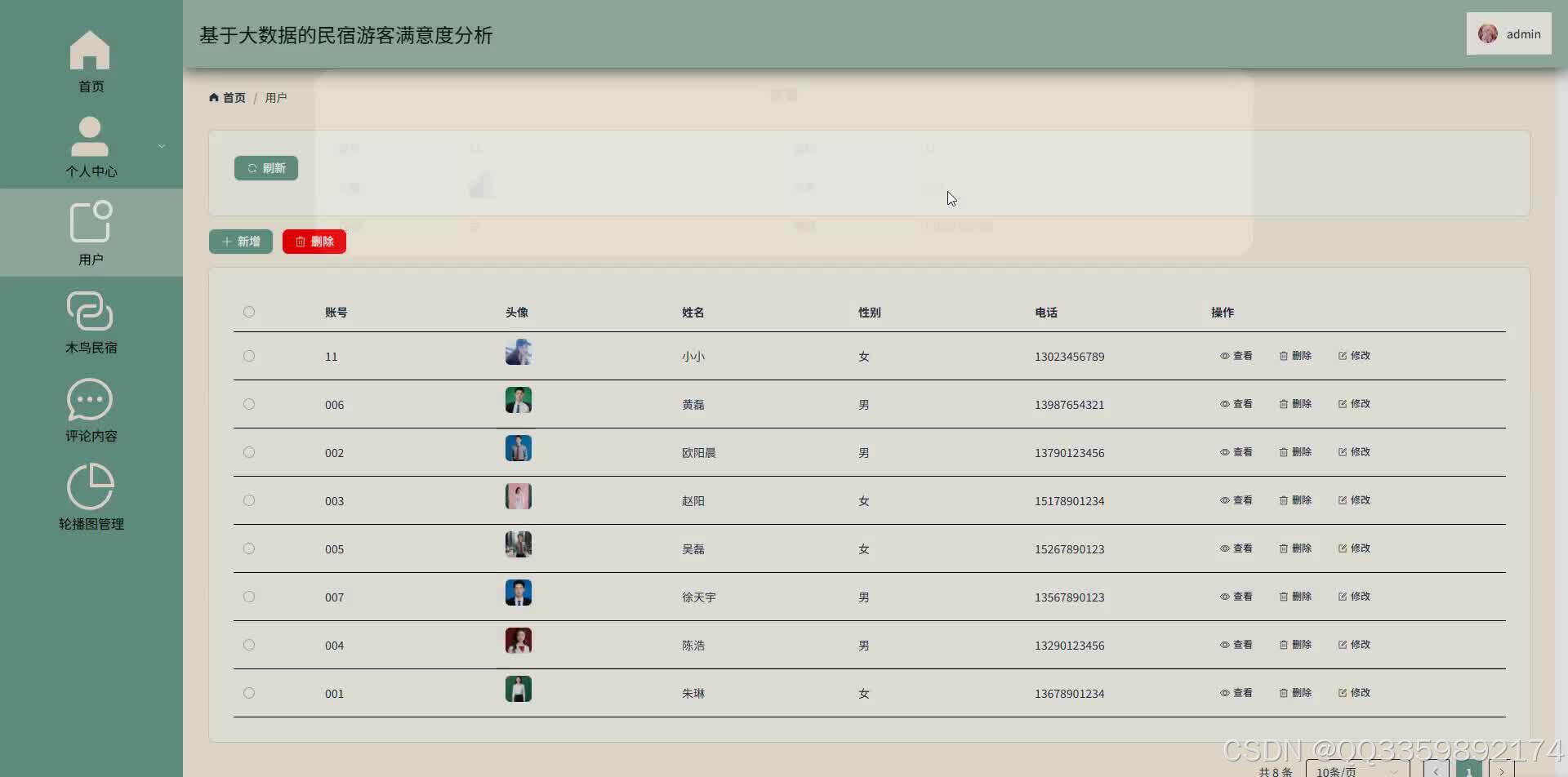View details for user 吴磊
The image size is (1568, 777).
coord(1236,548)
